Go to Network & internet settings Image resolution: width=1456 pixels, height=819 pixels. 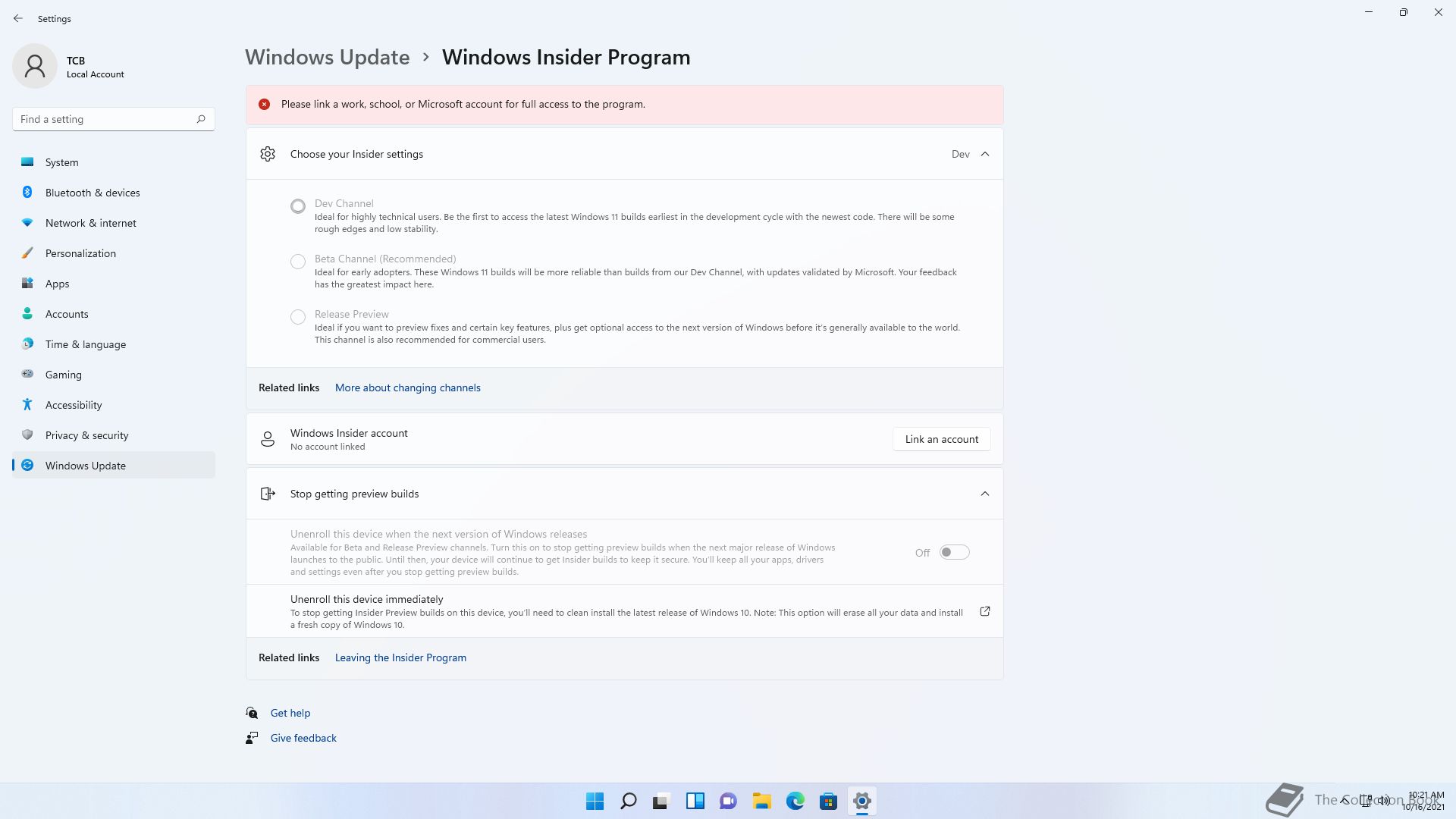pyautogui.click(x=114, y=222)
